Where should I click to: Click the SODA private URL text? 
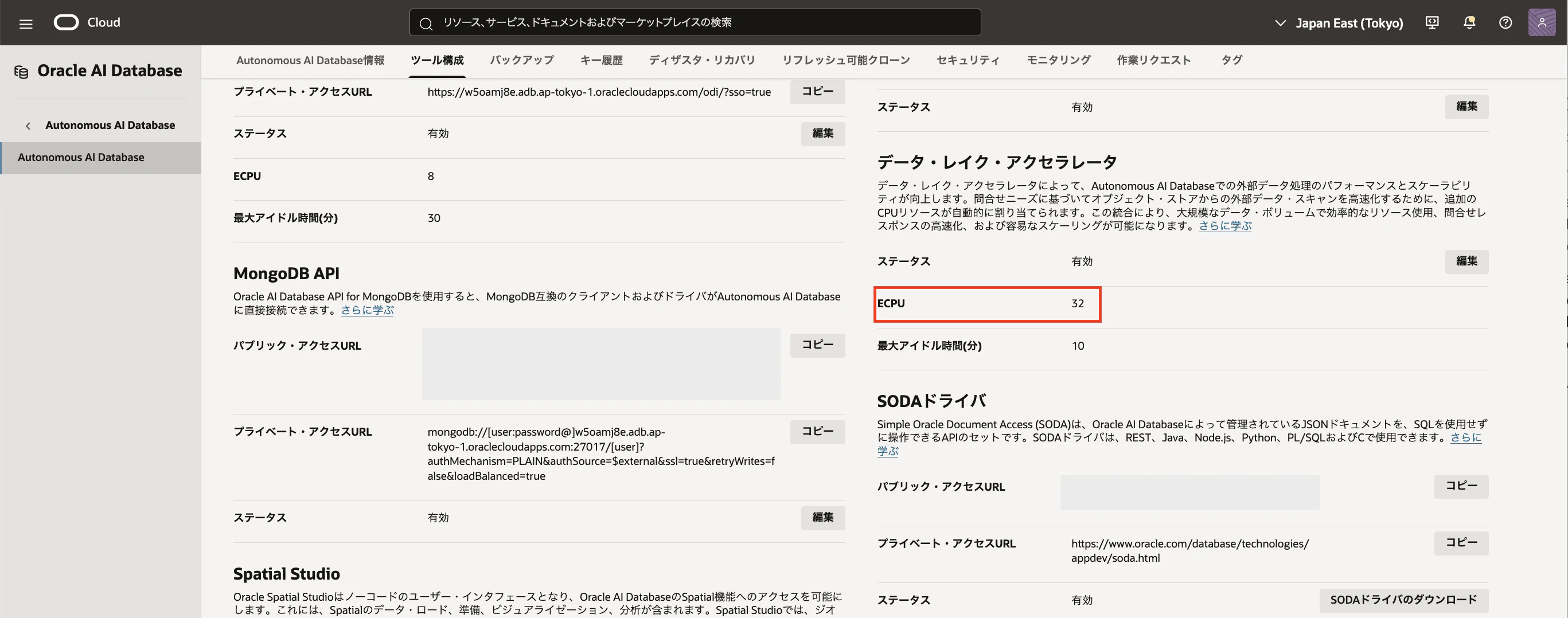coord(1189,550)
